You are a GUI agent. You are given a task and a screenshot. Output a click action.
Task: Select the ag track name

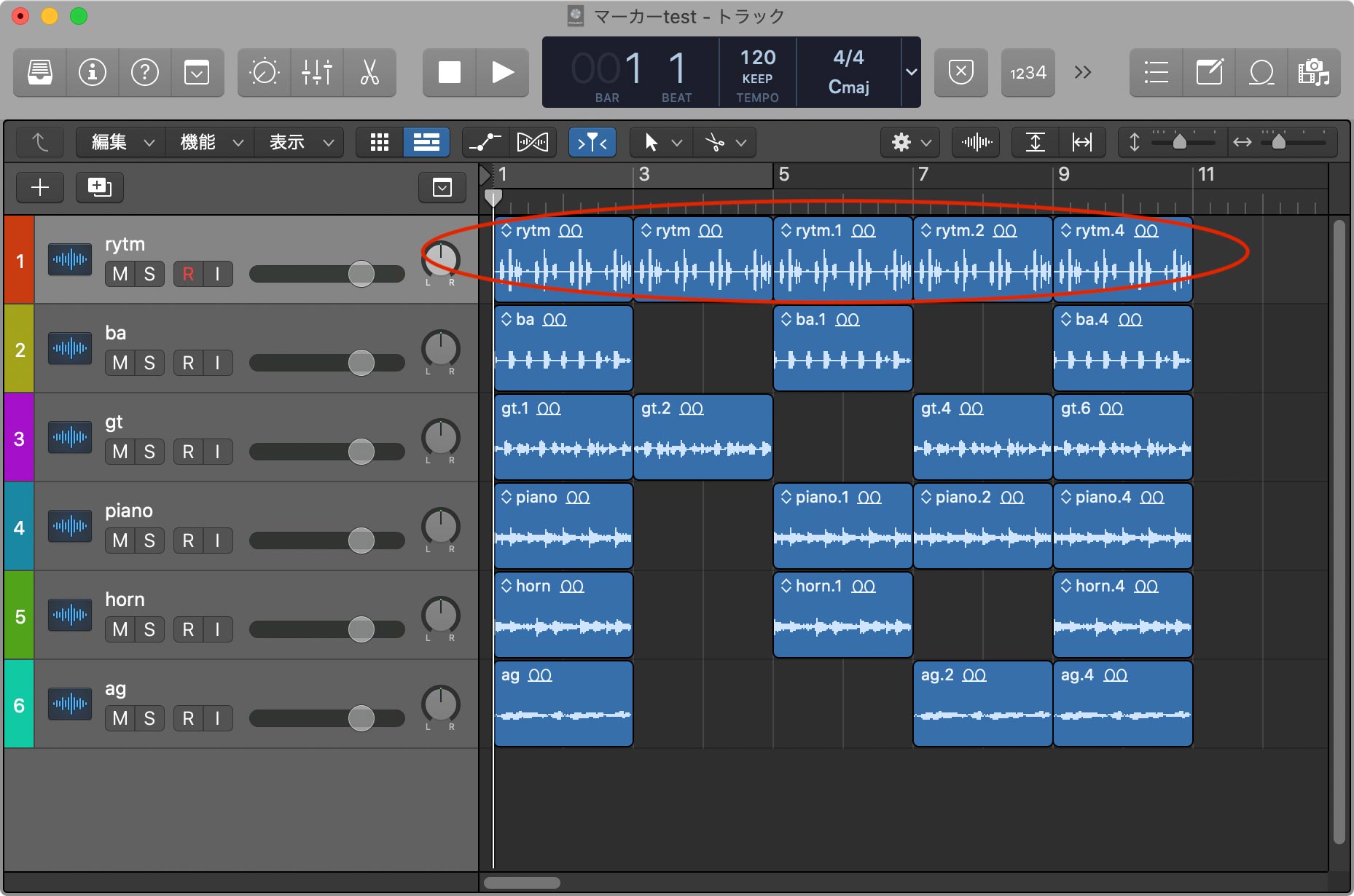tap(115, 689)
